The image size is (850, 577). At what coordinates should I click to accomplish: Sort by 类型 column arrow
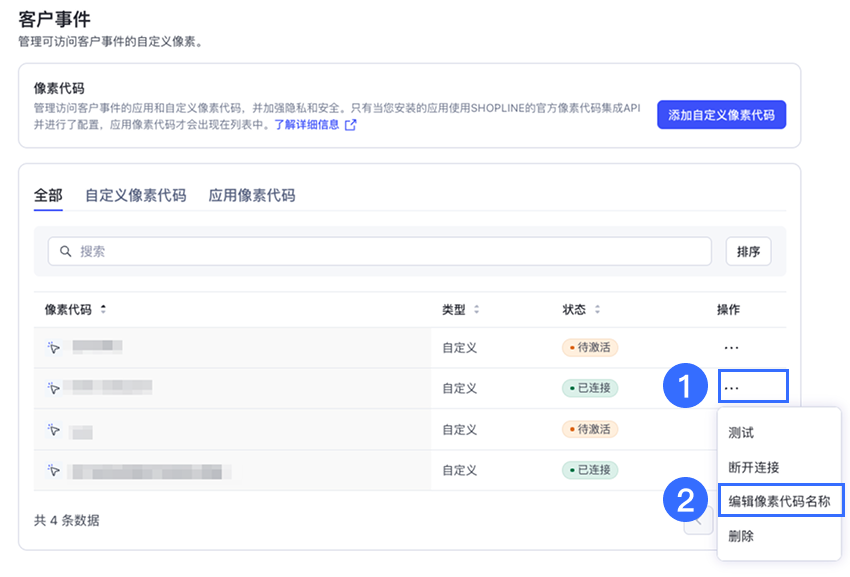[x=476, y=310]
